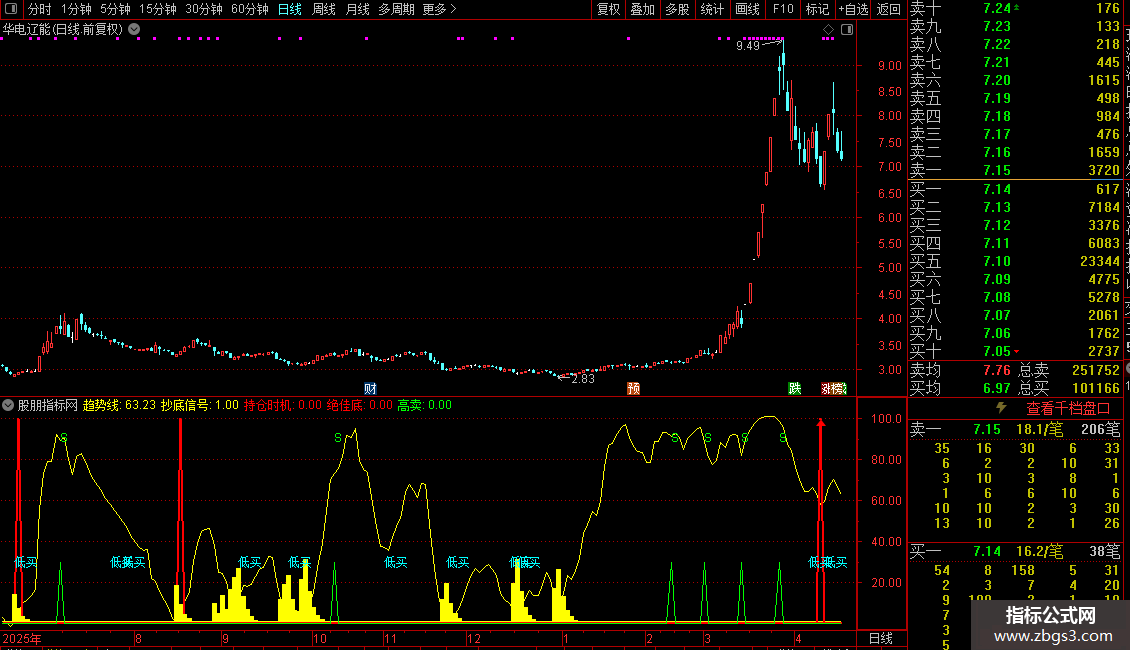
Task: Switch to 60分钟 chart period
Action: coord(249,9)
